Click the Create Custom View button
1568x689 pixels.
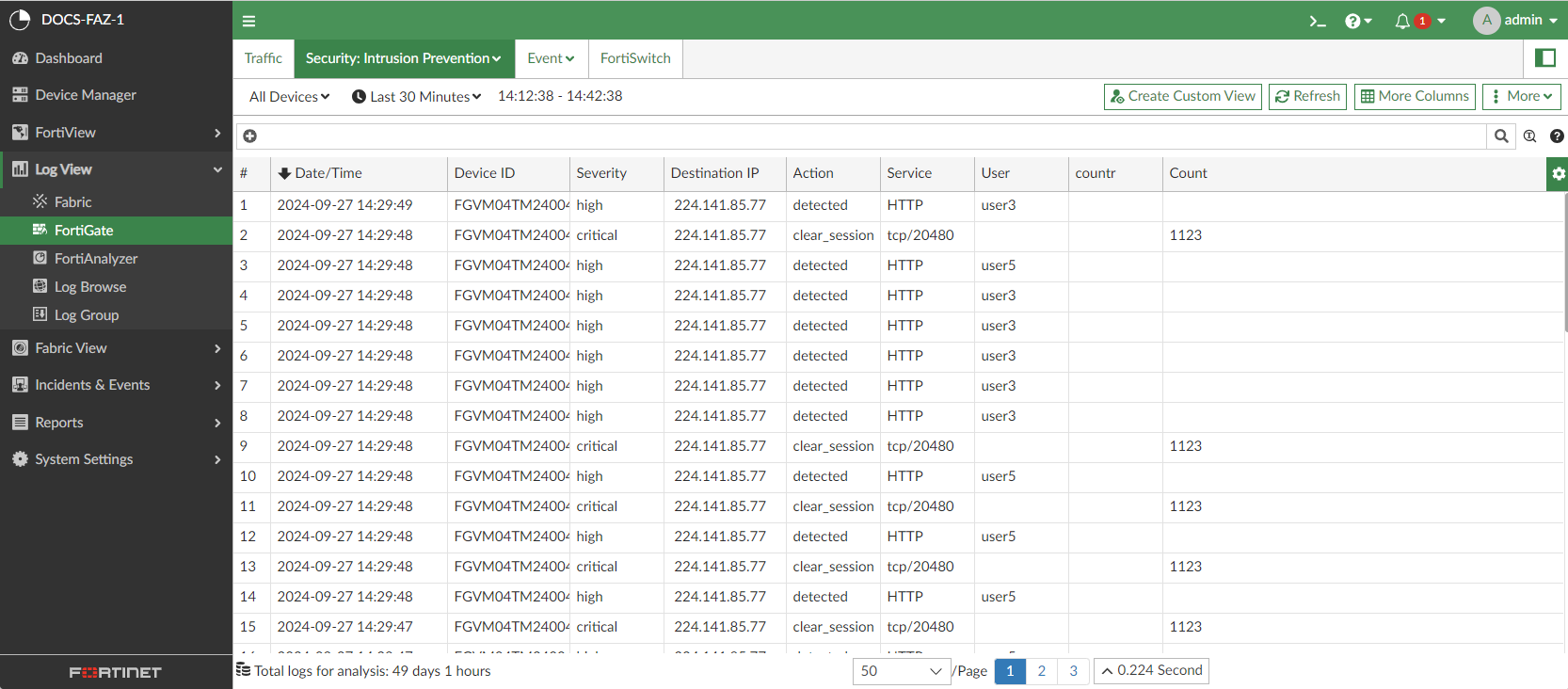pos(1182,96)
